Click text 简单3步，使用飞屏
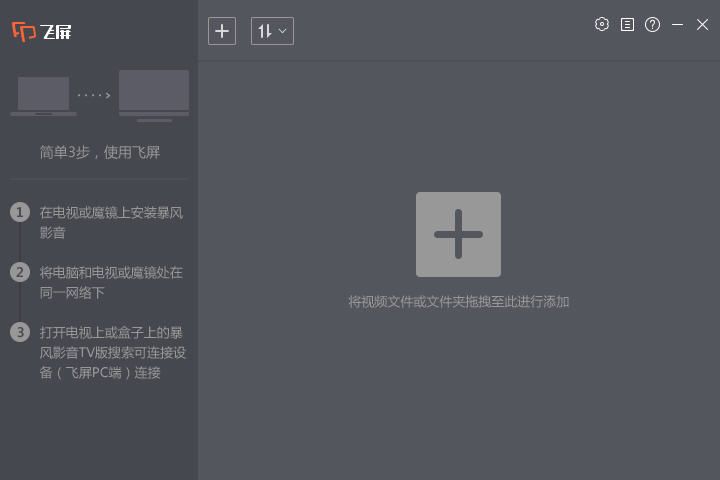 click(100, 152)
